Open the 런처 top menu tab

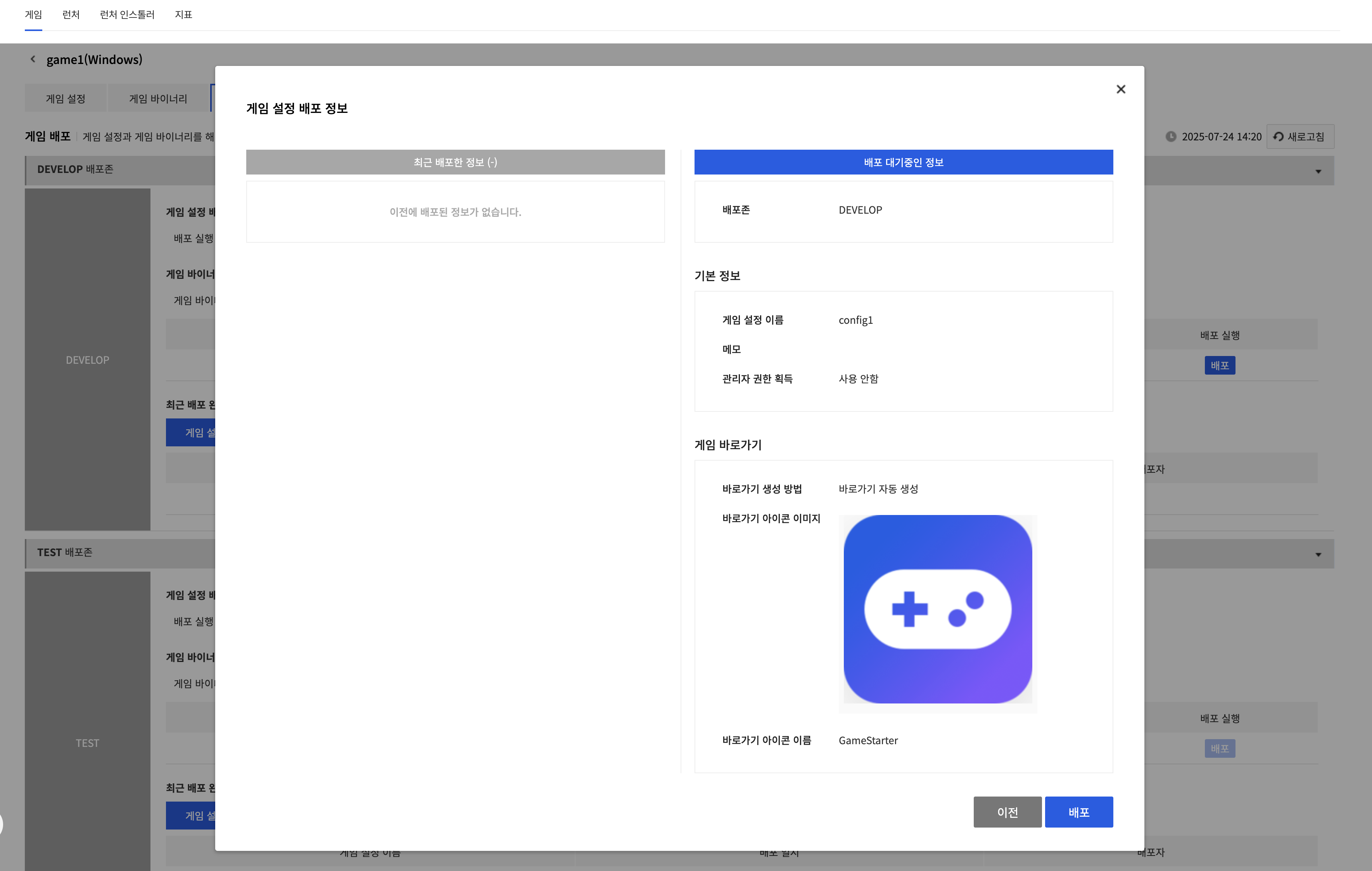[x=71, y=15]
